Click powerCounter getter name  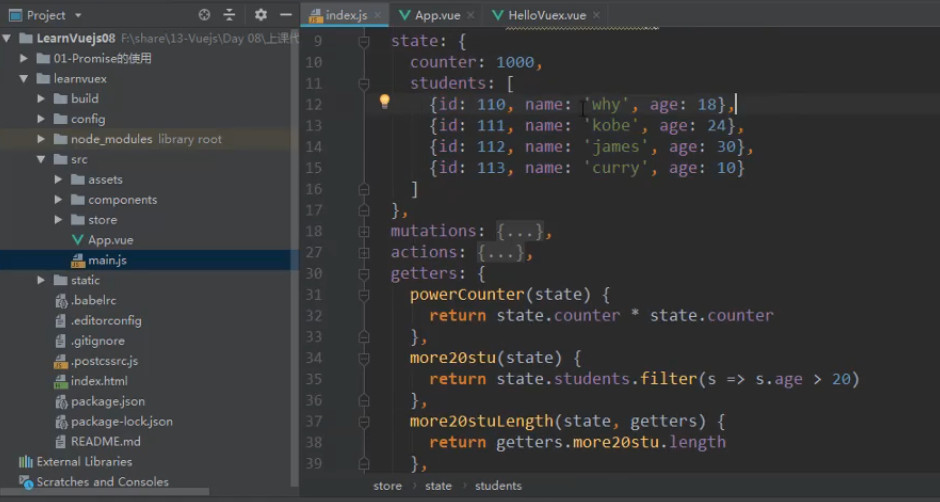pos(467,294)
